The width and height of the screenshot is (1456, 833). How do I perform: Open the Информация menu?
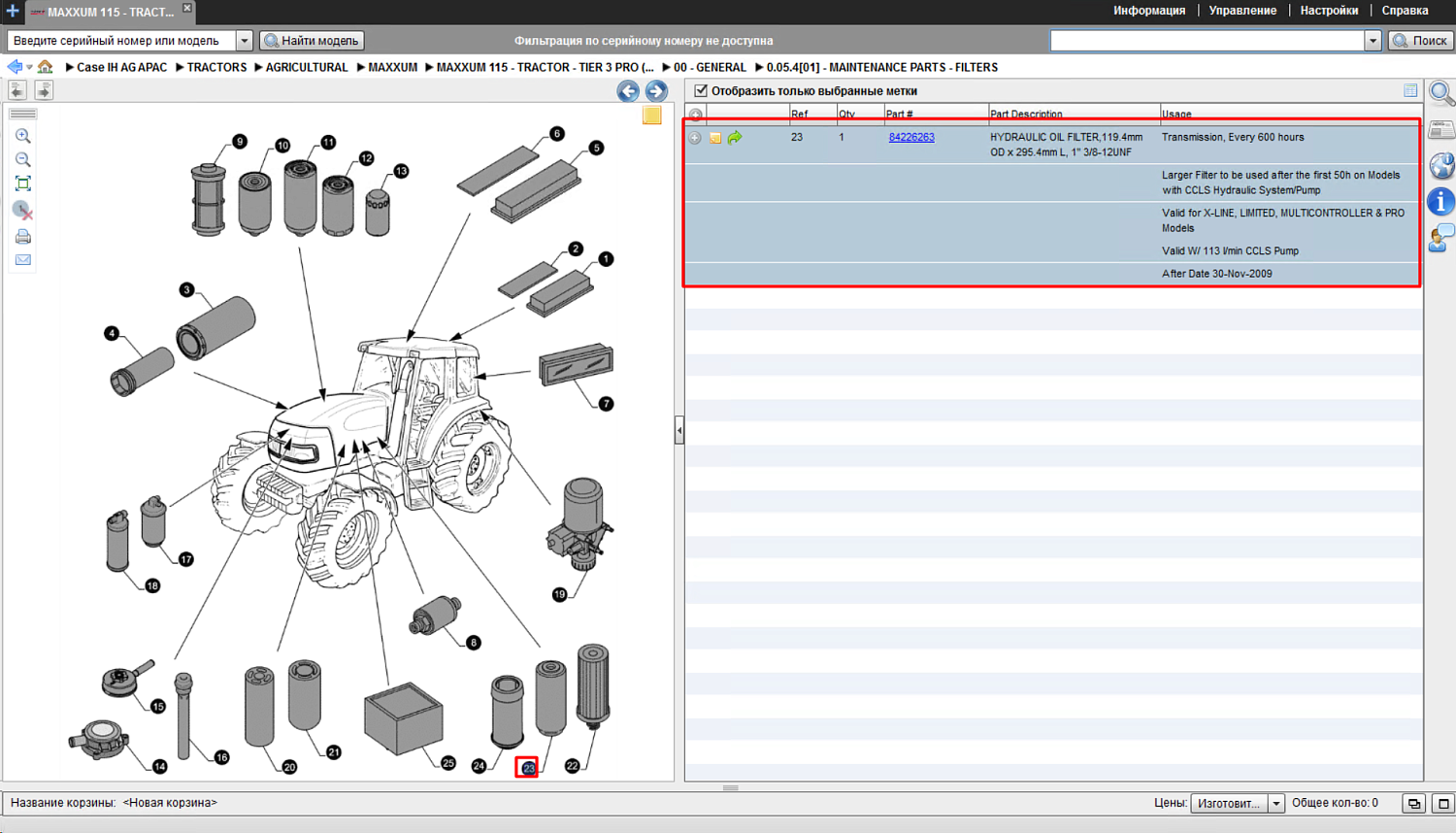[x=1149, y=11]
